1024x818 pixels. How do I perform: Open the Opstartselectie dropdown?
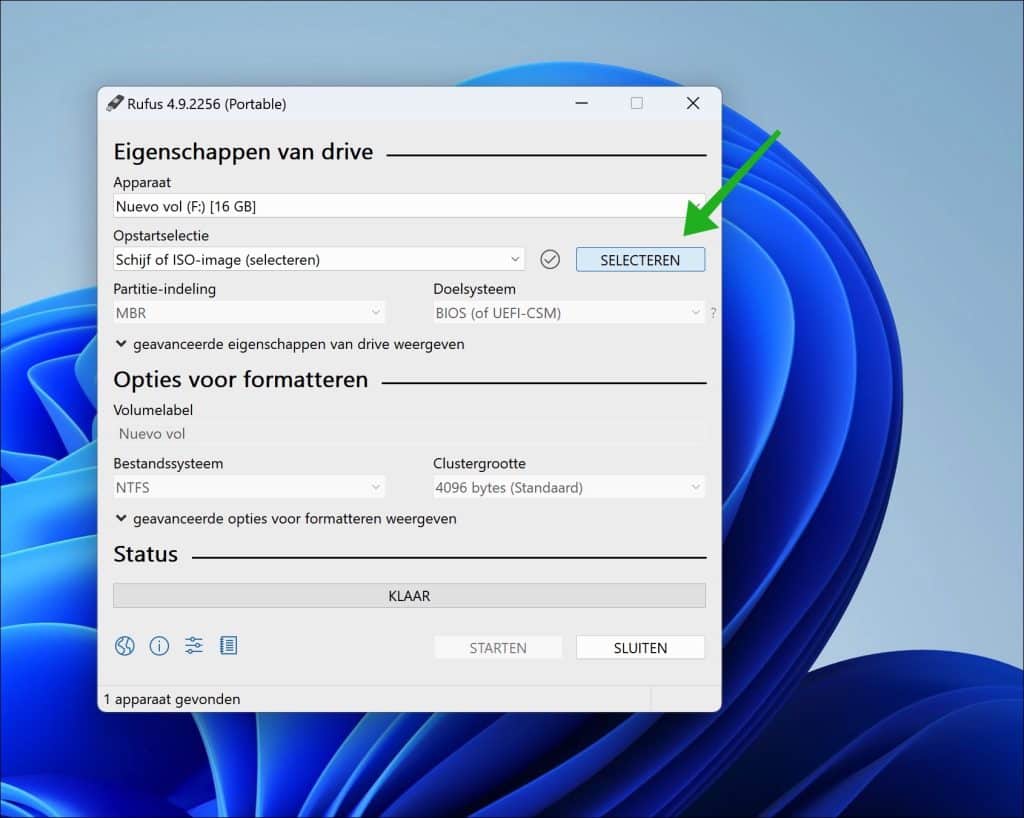[x=319, y=260]
